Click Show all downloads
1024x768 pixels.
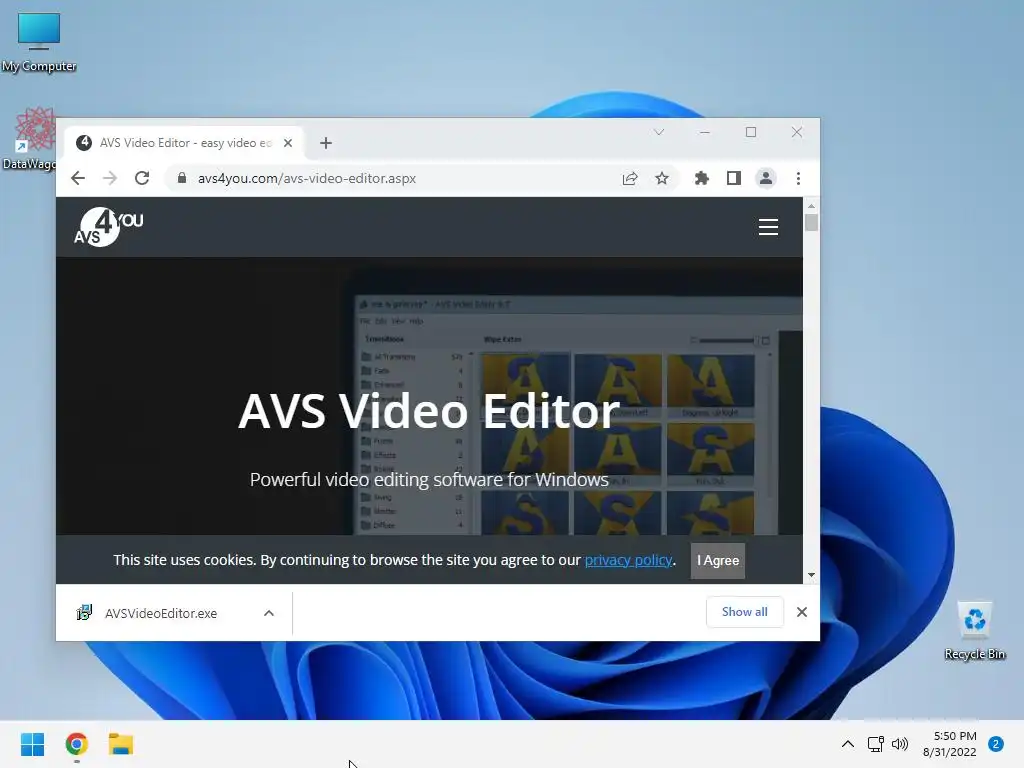pos(744,612)
